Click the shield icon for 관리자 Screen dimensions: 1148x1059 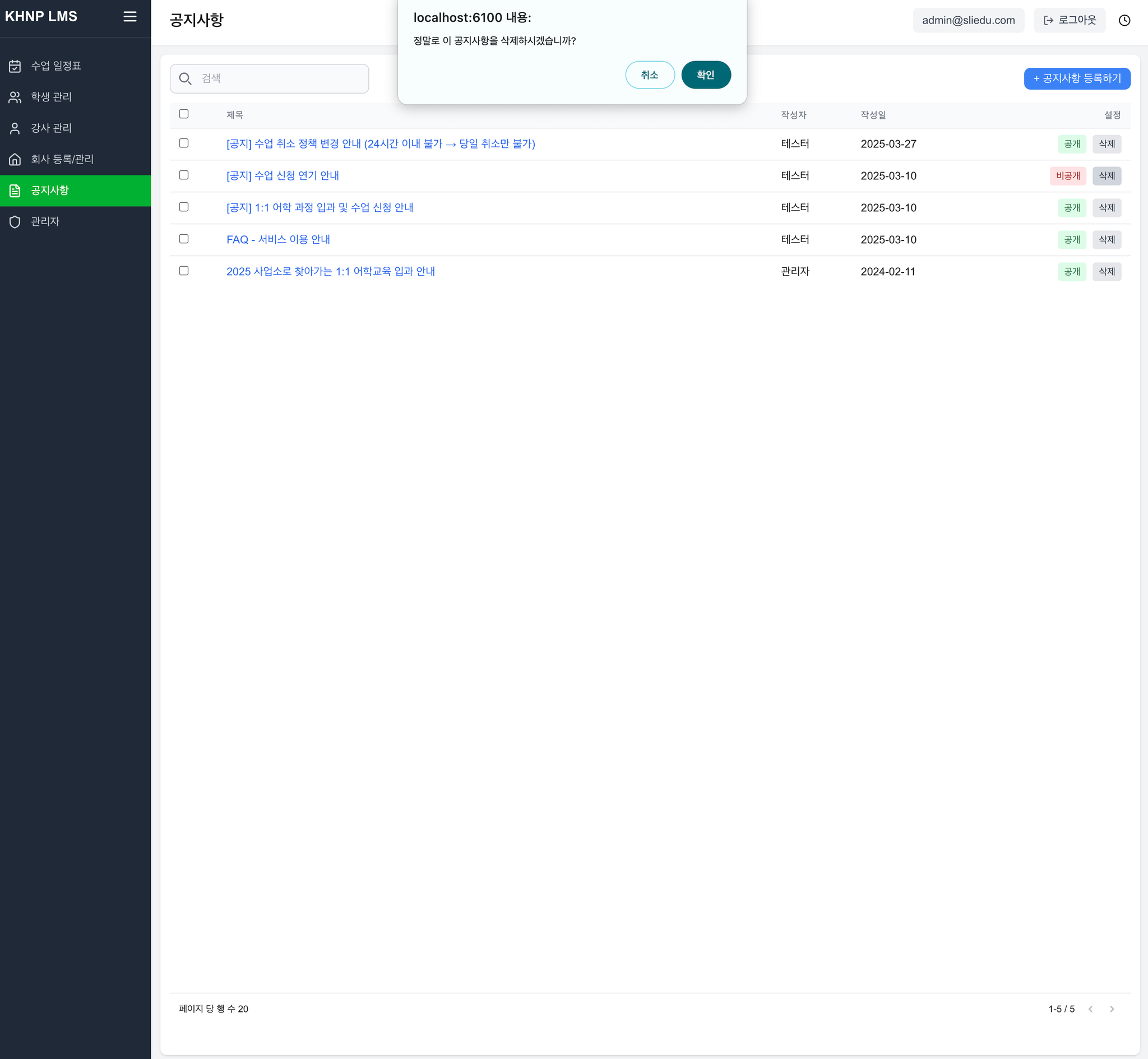pyautogui.click(x=15, y=222)
